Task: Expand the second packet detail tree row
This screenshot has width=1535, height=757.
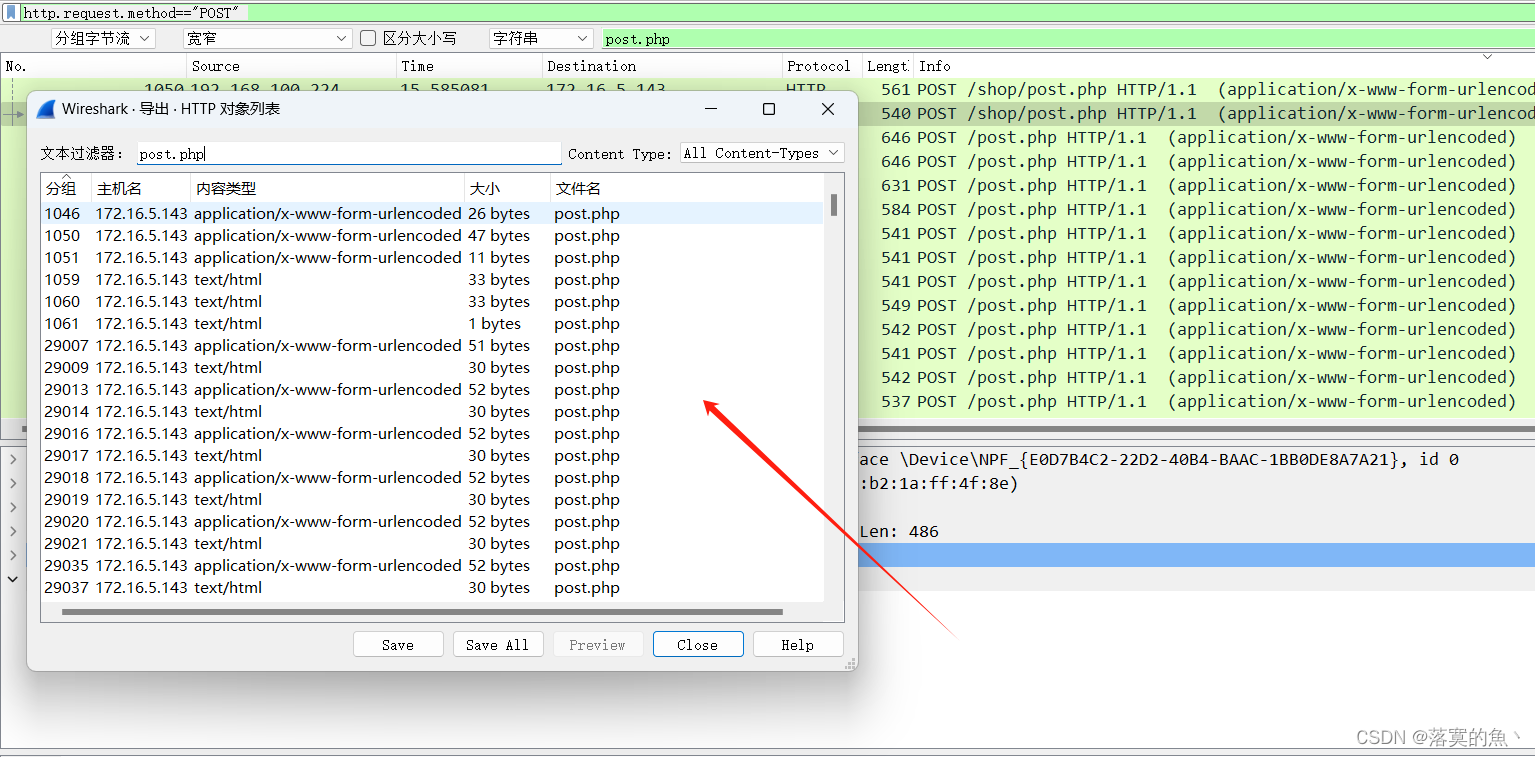Action: coord(13,483)
